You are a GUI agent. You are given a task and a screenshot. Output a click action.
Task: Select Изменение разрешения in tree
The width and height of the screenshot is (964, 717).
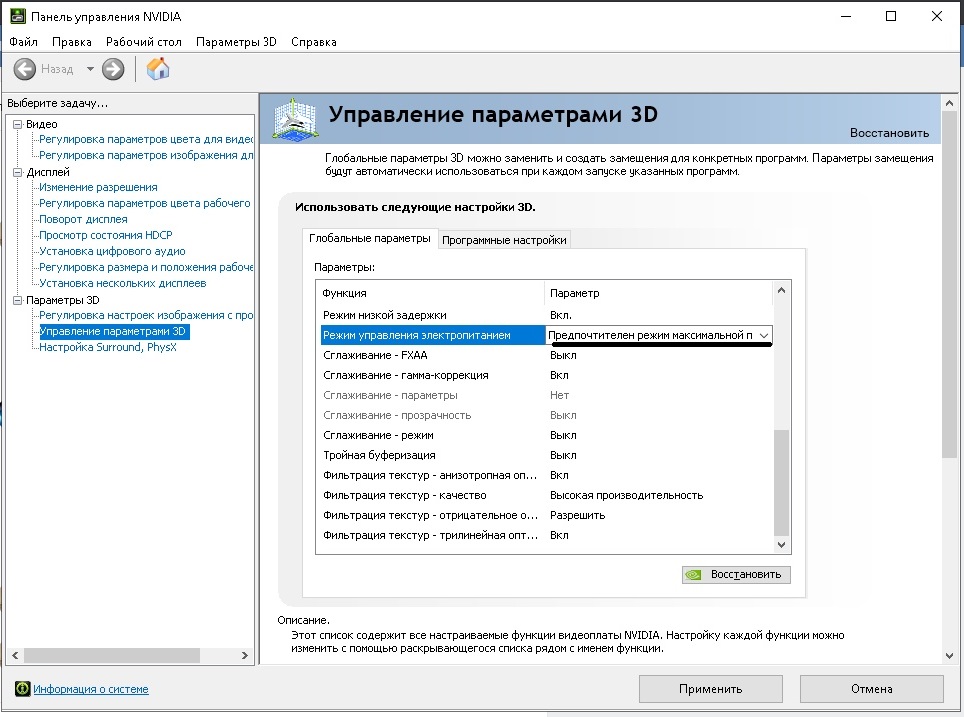tap(98, 187)
